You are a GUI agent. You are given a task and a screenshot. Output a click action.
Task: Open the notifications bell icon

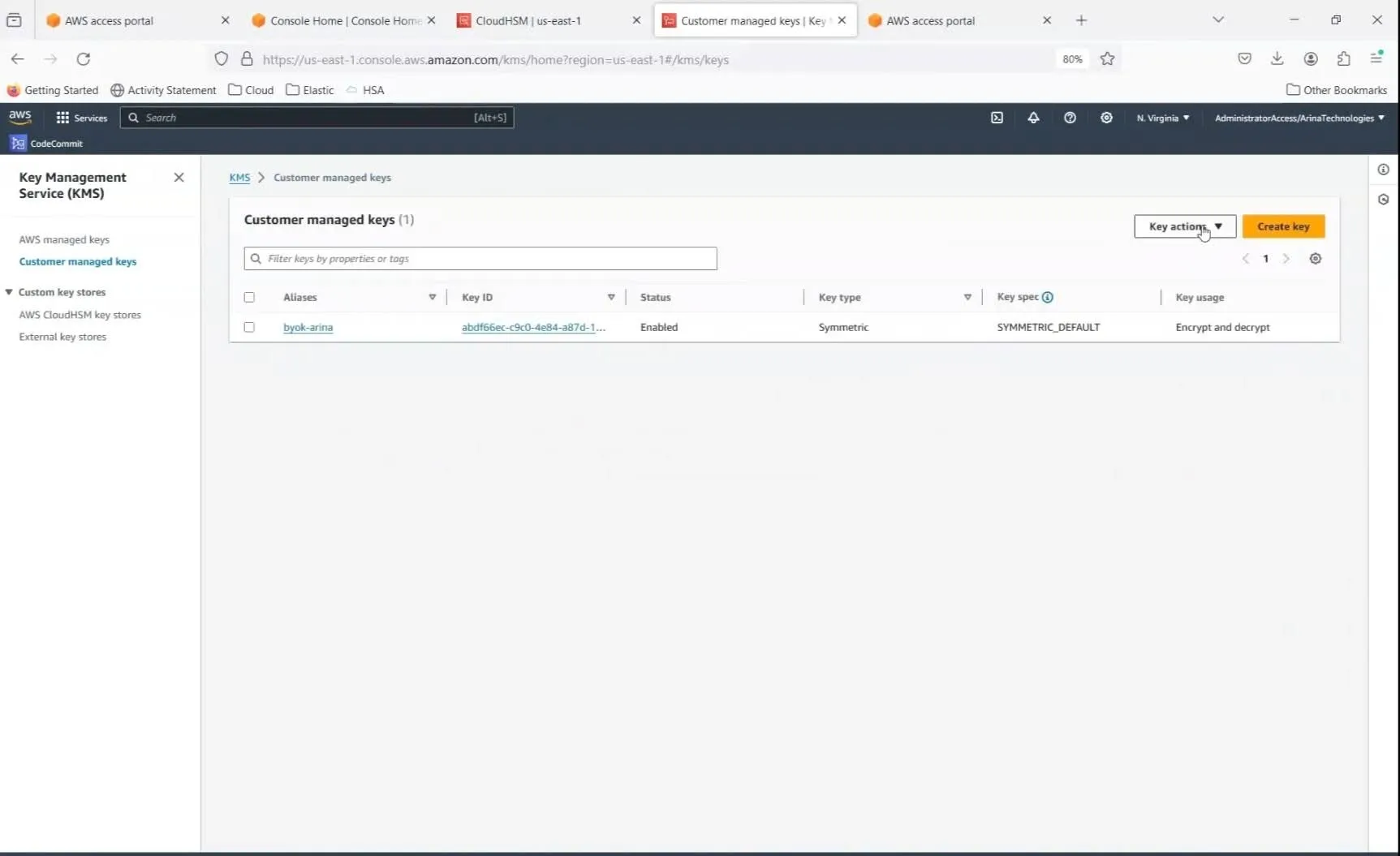pyautogui.click(x=1033, y=118)
